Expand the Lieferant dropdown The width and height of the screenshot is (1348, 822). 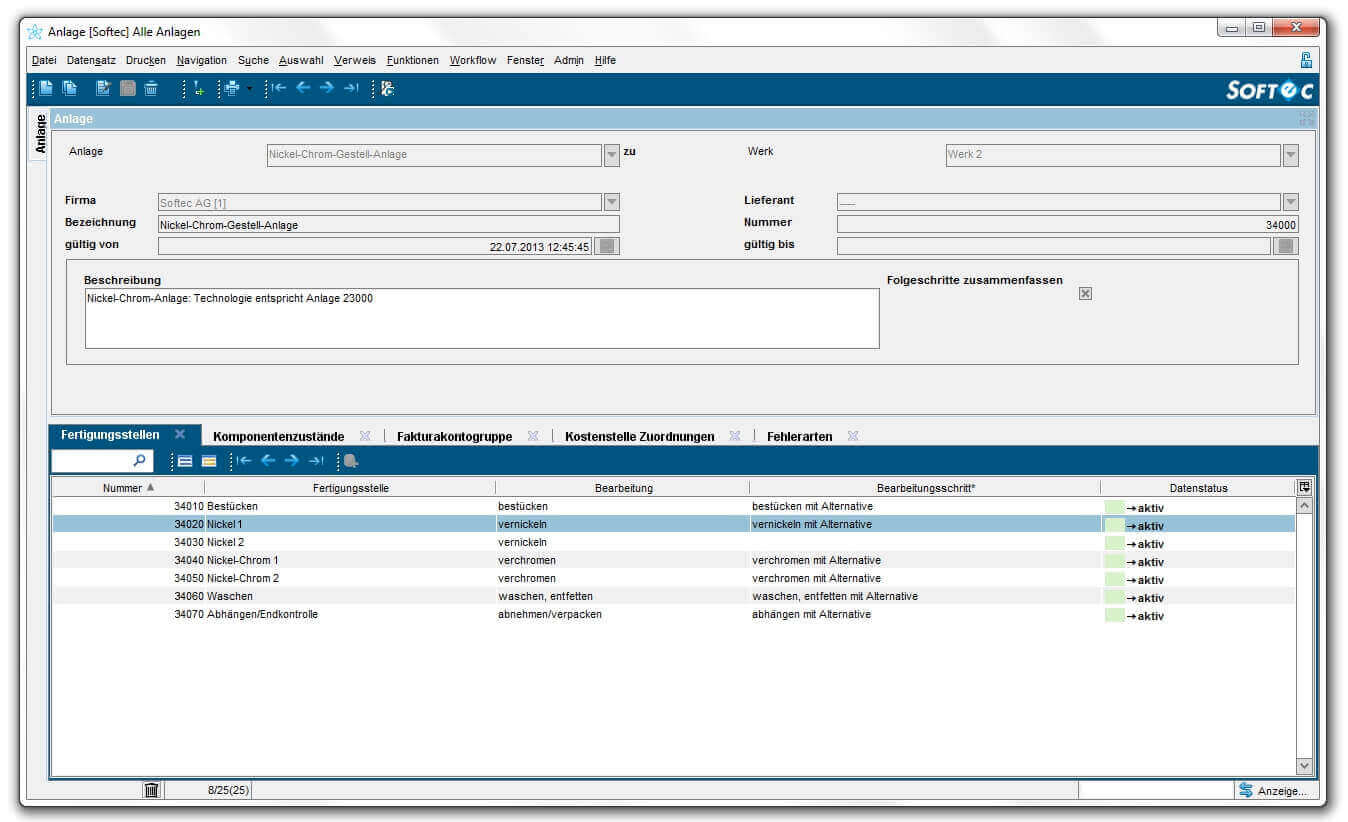1291,202
